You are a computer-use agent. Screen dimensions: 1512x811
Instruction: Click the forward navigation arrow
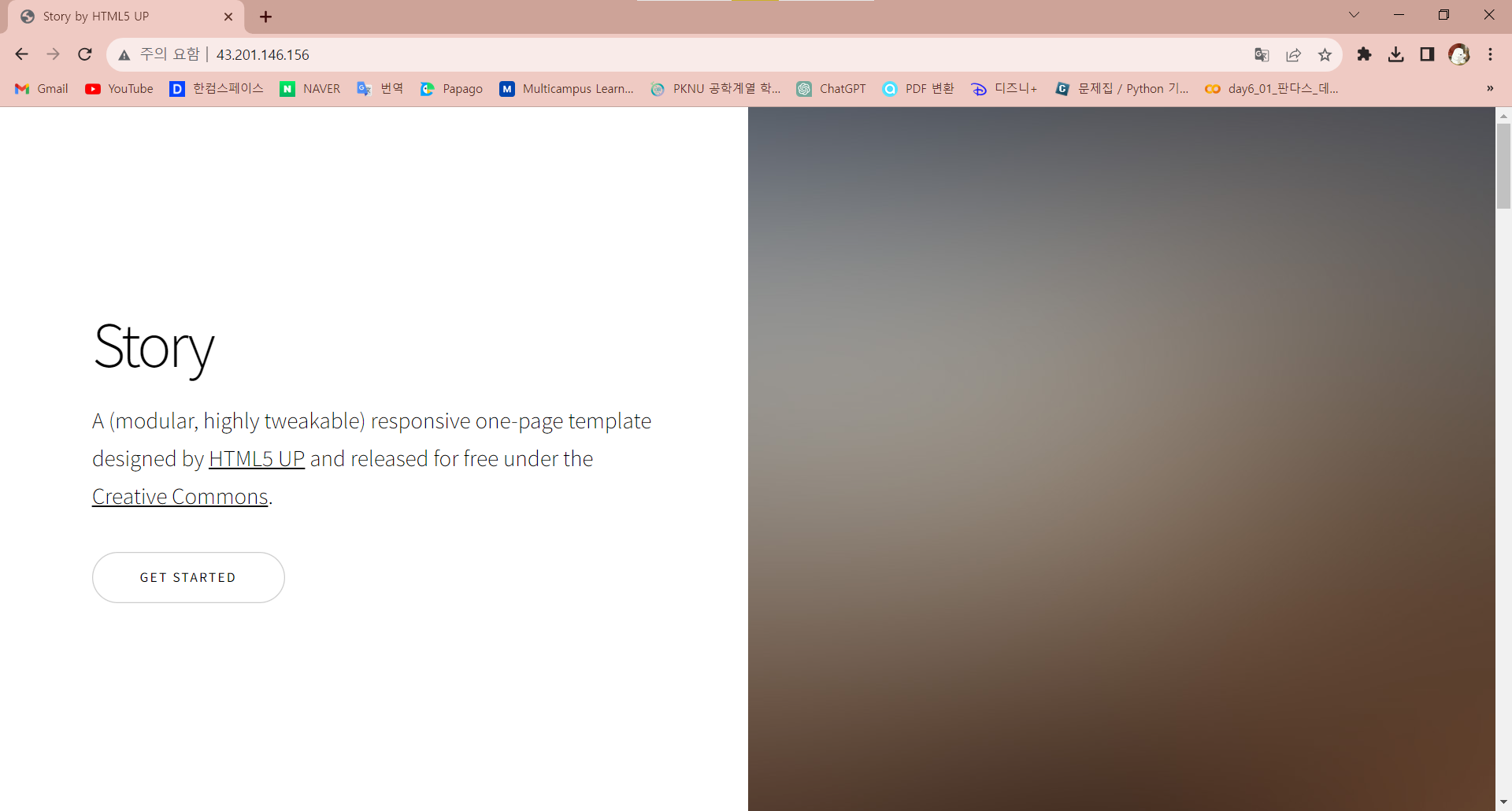pos(54,54)
